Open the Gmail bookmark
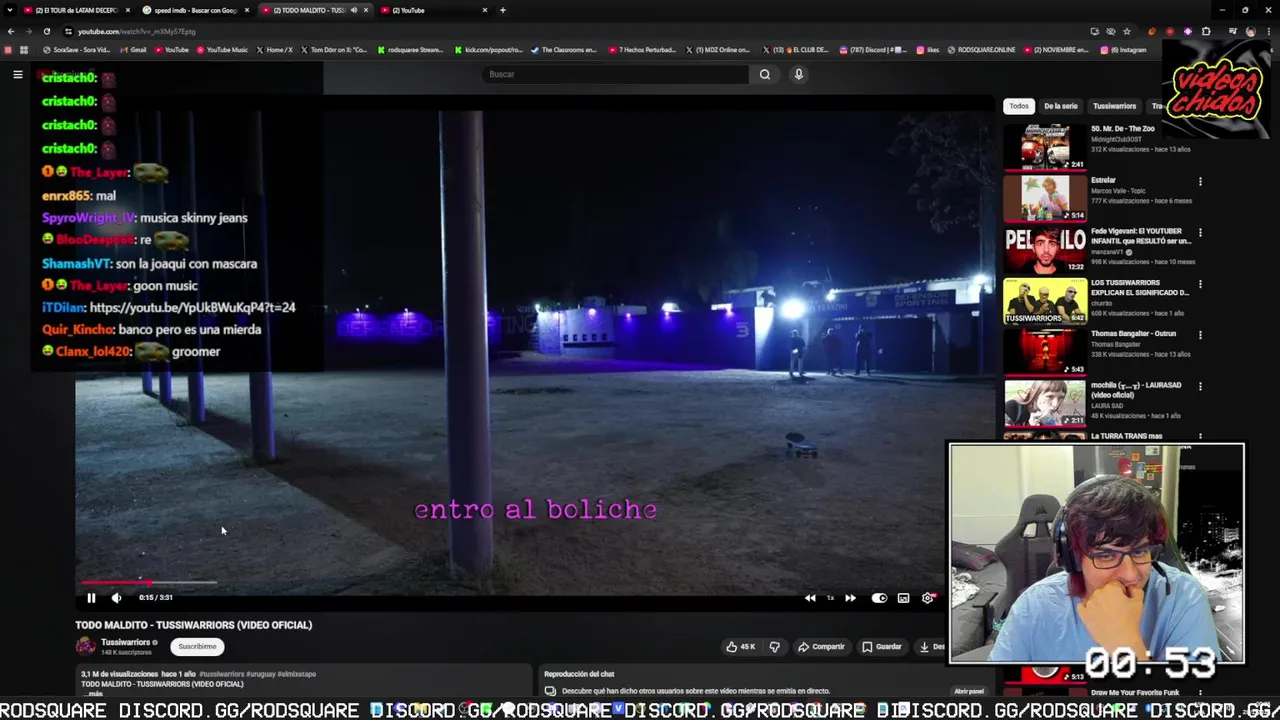This screenshot has width=1280, height=720. click(134, 50)
